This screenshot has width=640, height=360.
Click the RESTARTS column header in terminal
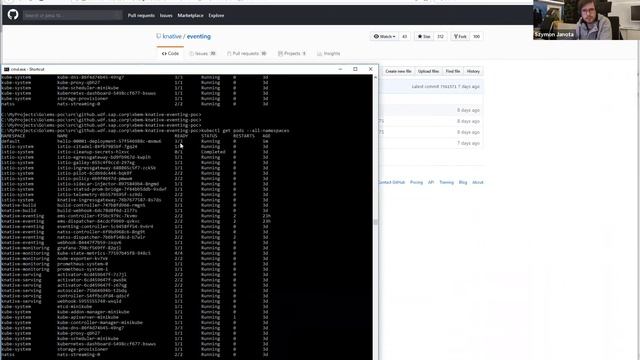click(x=244, y=136)
